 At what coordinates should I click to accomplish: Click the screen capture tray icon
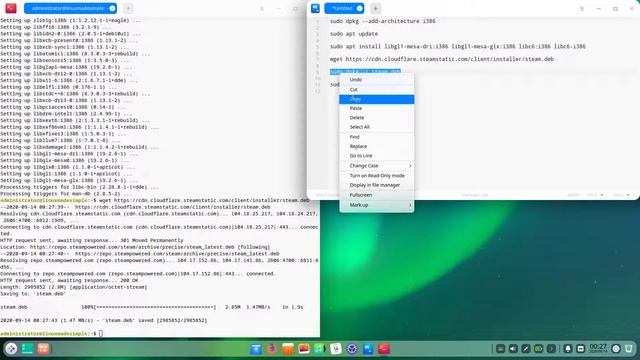pos(580,349)
